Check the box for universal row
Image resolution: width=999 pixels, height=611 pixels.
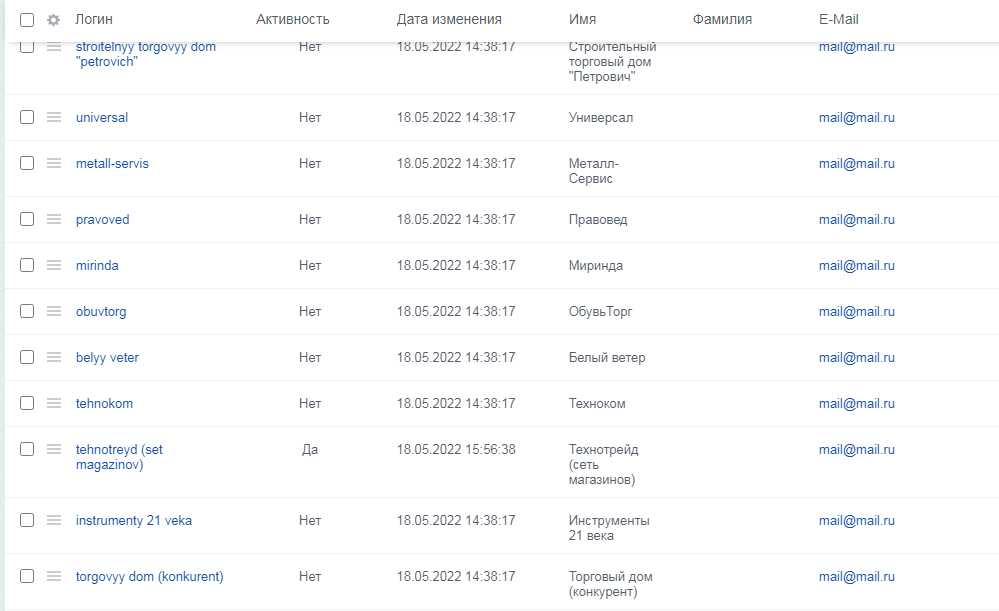pyautogui.click(x=27, y=117)
